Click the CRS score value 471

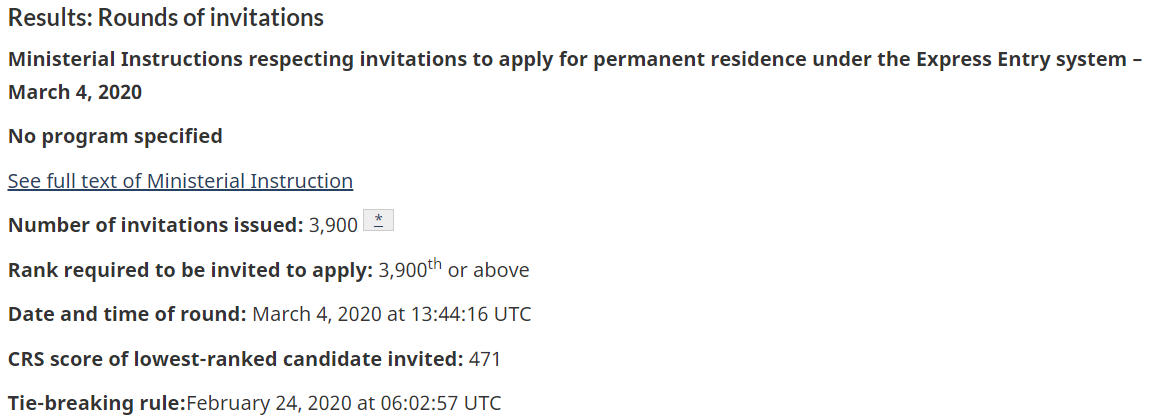coord(485,358)
